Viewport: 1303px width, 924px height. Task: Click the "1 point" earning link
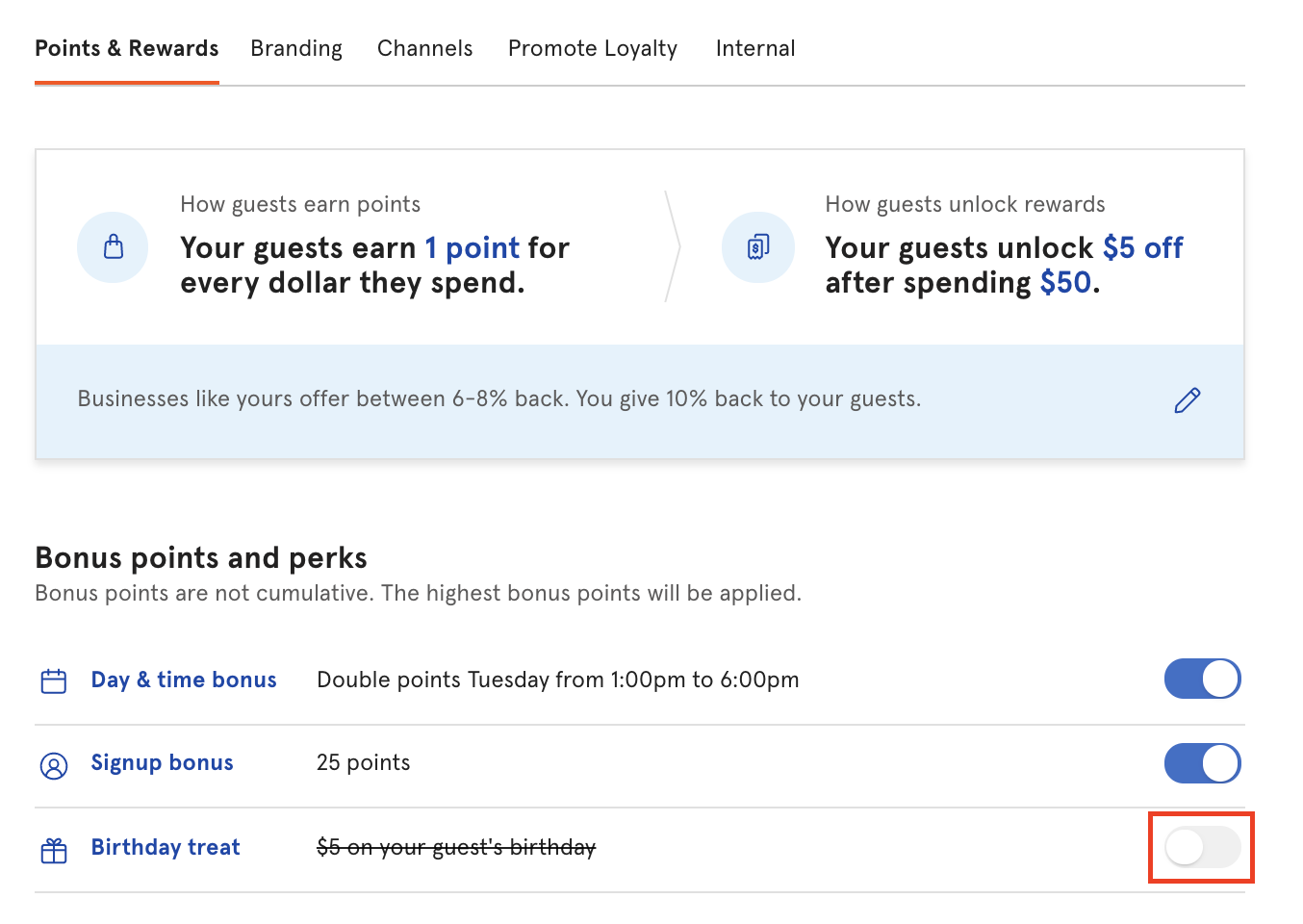(472, 247)
